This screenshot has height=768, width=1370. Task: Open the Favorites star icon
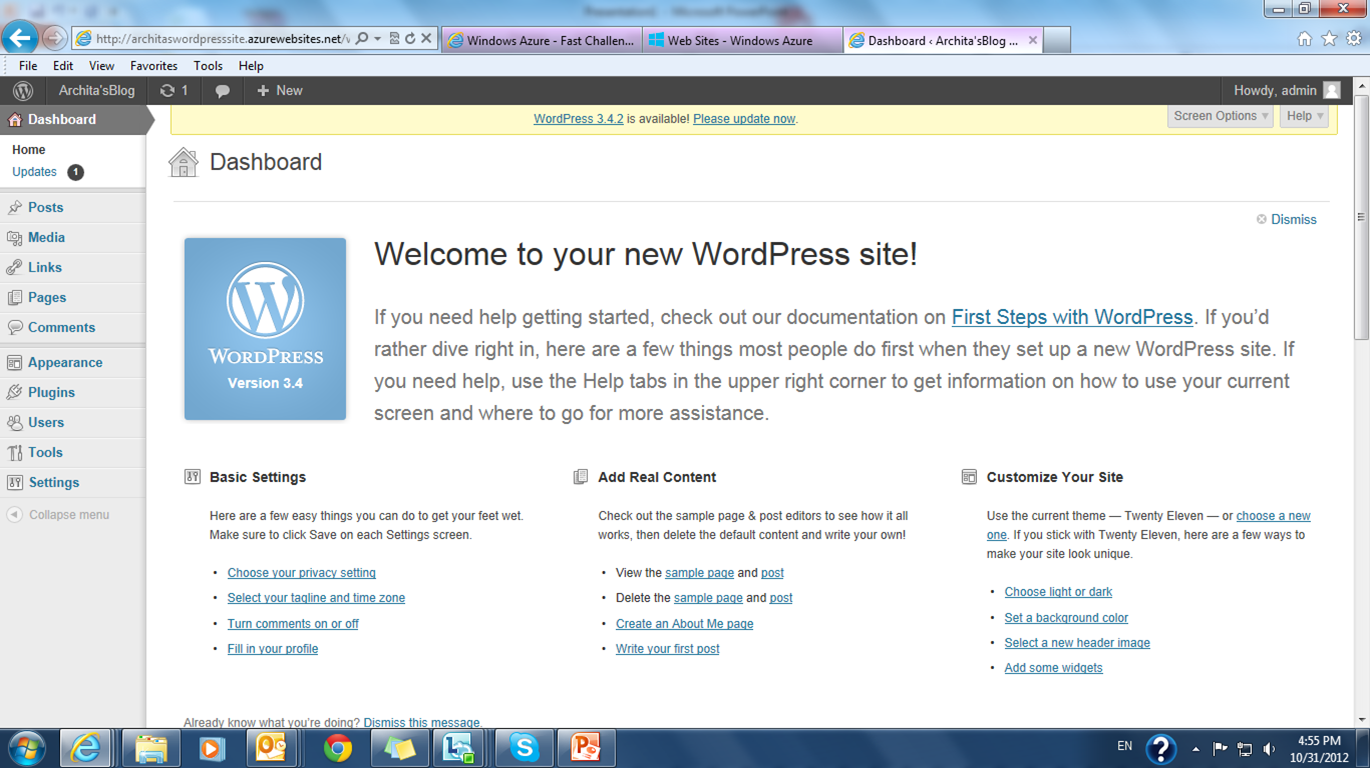click(1329, 39)
